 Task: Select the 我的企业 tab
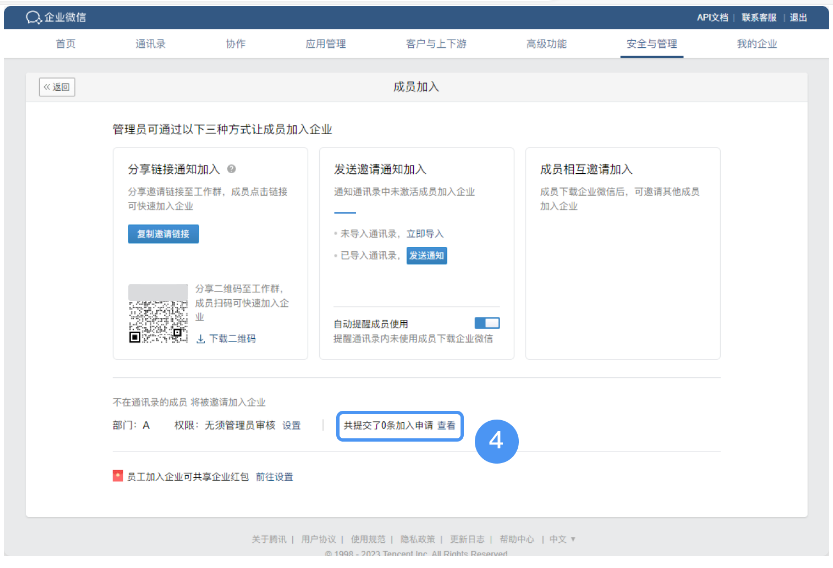(756, 44)
